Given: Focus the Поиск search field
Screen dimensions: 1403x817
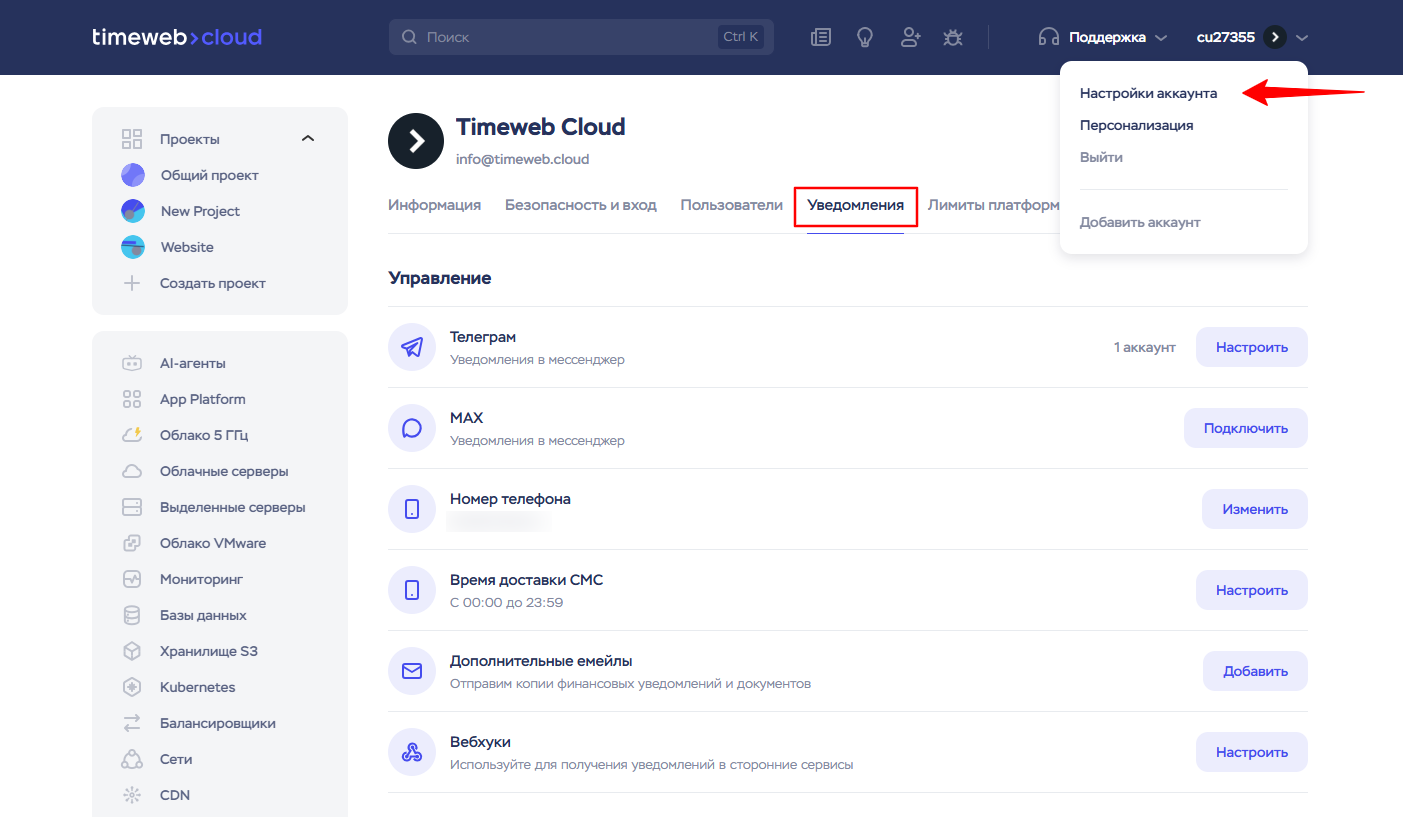Looking at the screenshot, I should pyautogui.click(x=581, y=37).
